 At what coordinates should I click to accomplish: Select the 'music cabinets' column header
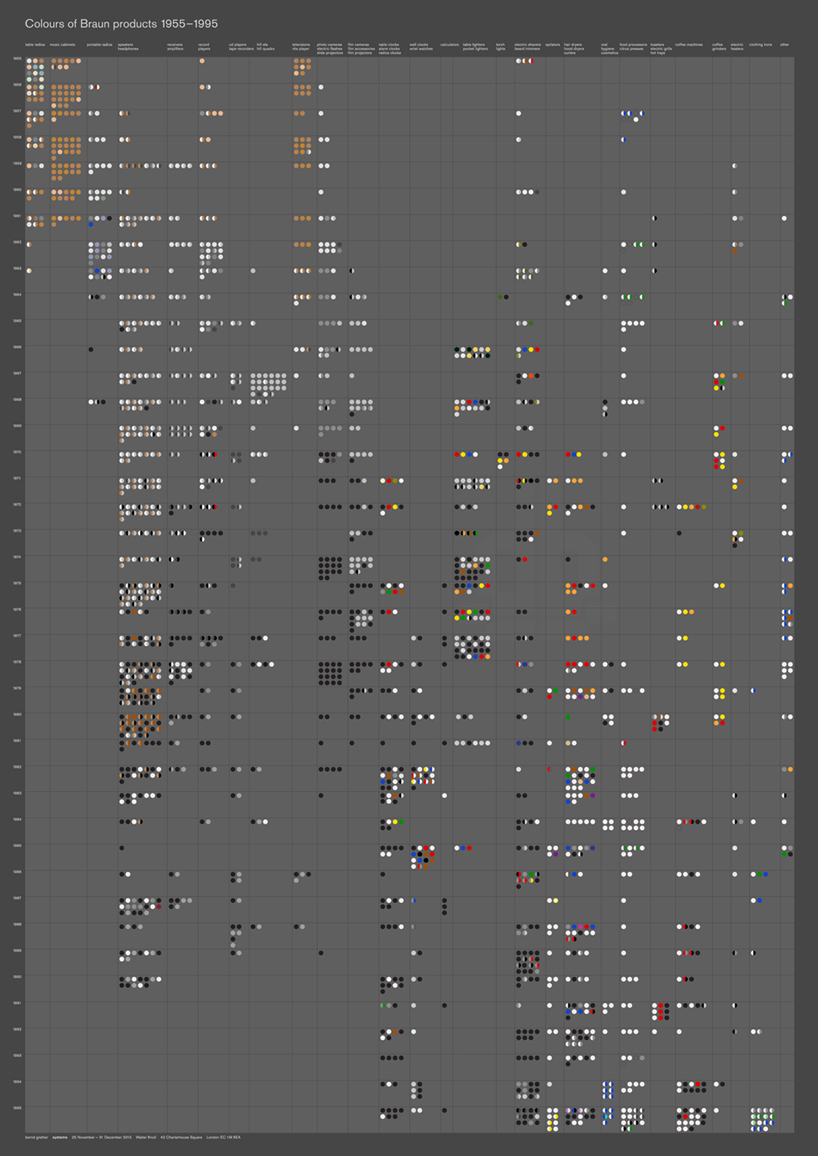coord(63,45)
